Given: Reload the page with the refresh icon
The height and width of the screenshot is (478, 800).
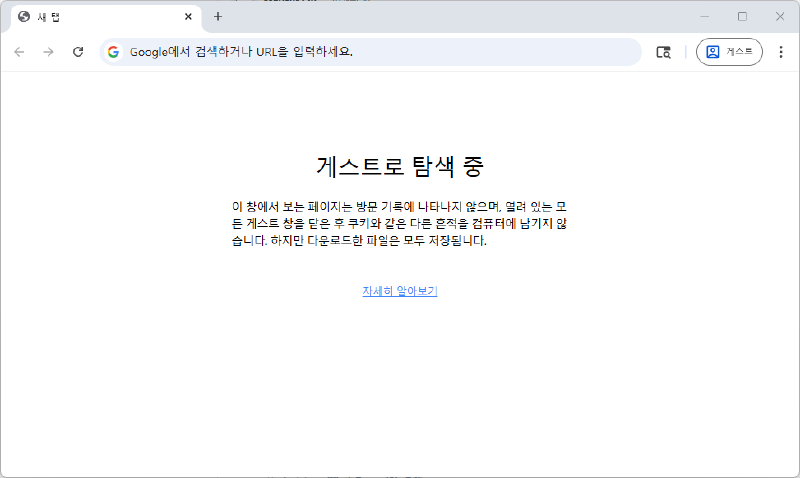Looking at the screenshot, I should click(78, 52).
